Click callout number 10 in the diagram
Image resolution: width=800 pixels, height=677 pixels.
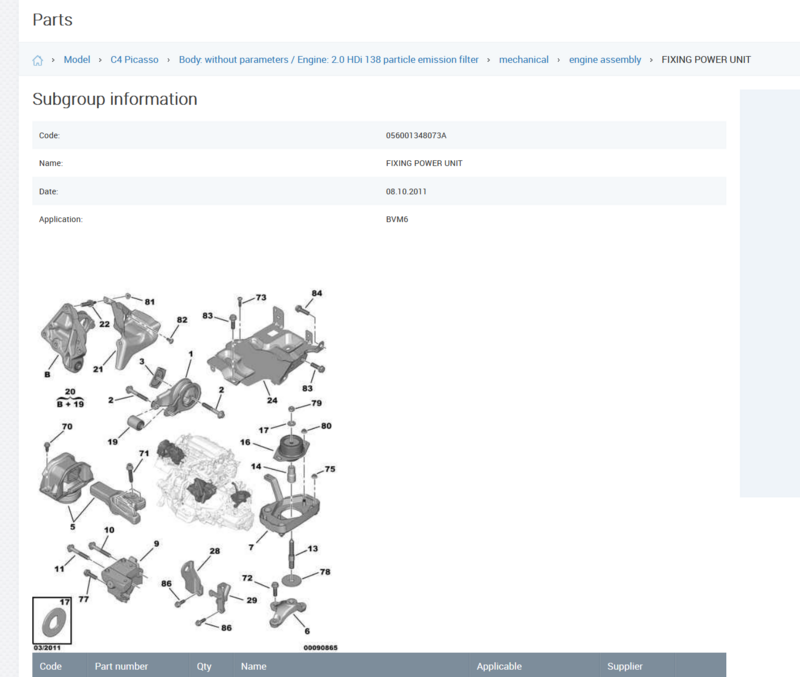[x=109, y=530]
